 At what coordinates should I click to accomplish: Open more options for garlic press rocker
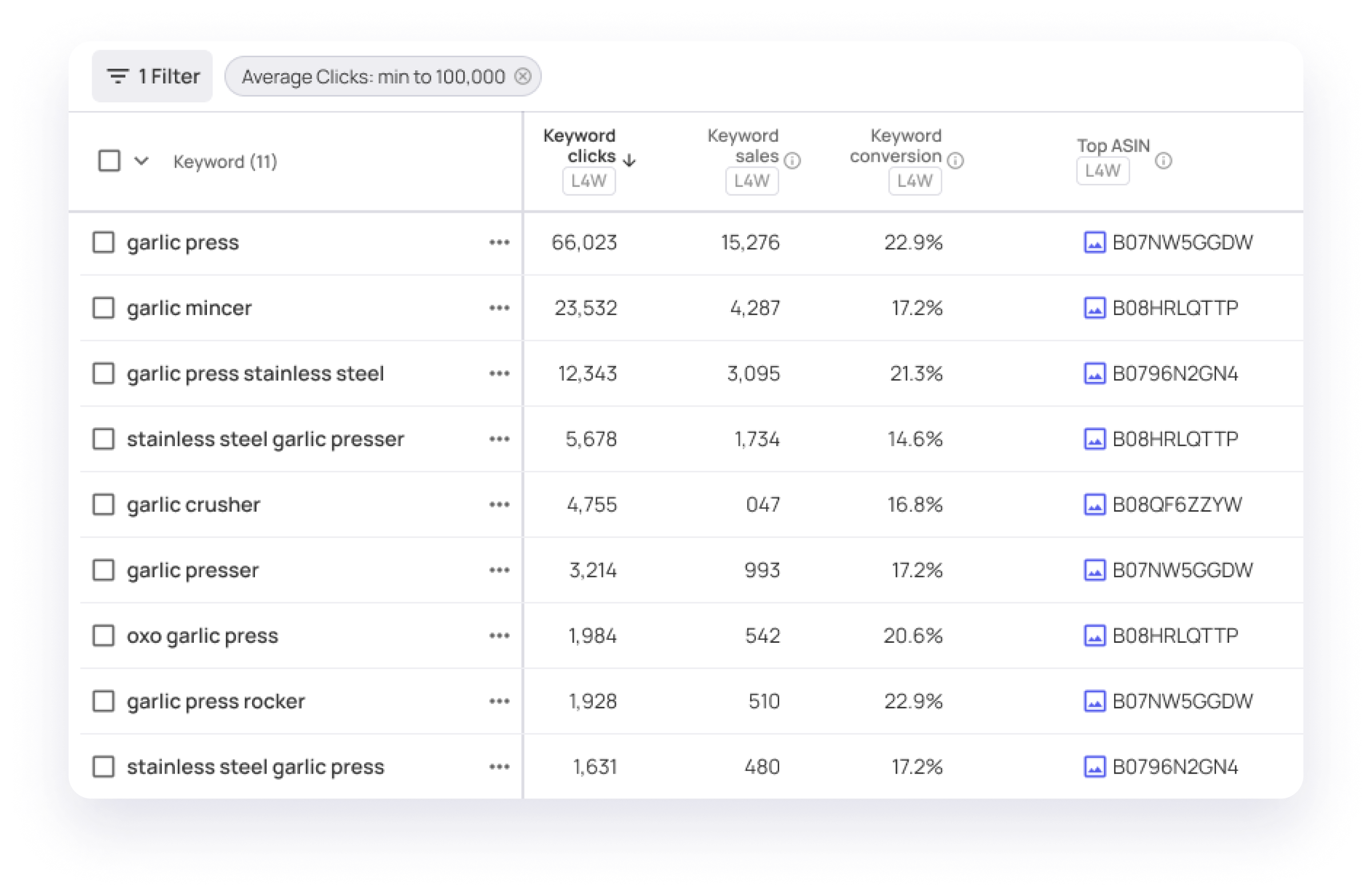[x=499, y=701]
